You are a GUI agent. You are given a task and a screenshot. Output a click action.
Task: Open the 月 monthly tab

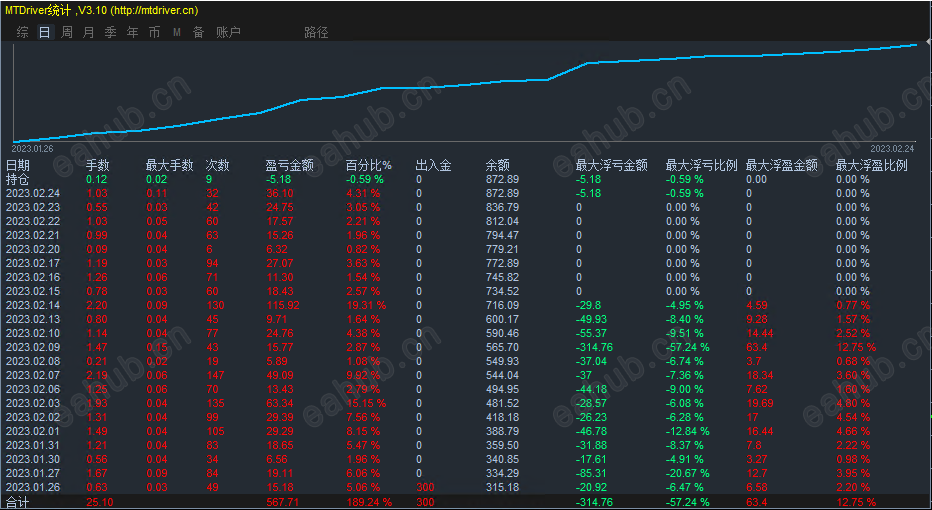point(89,32)
